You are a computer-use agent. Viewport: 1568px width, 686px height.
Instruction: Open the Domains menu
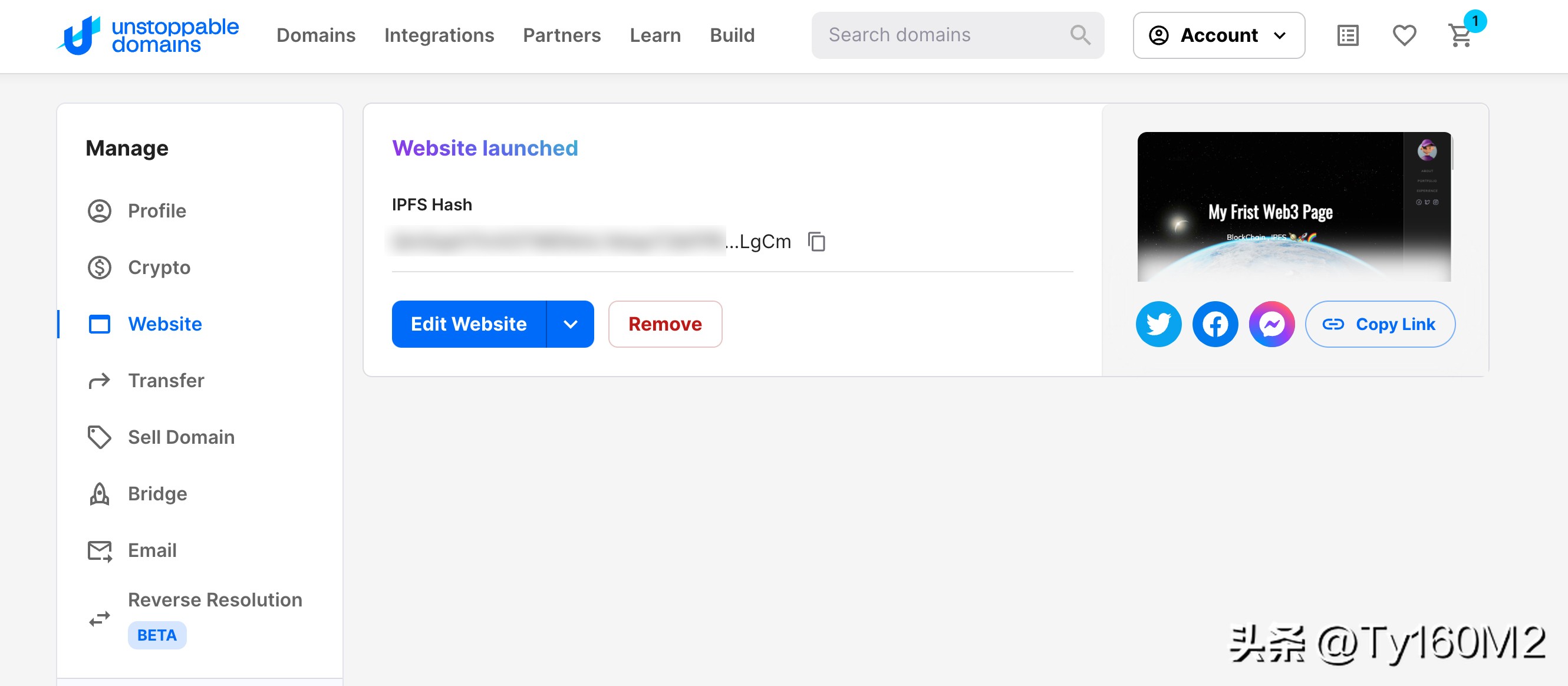[x=316, y=35]
